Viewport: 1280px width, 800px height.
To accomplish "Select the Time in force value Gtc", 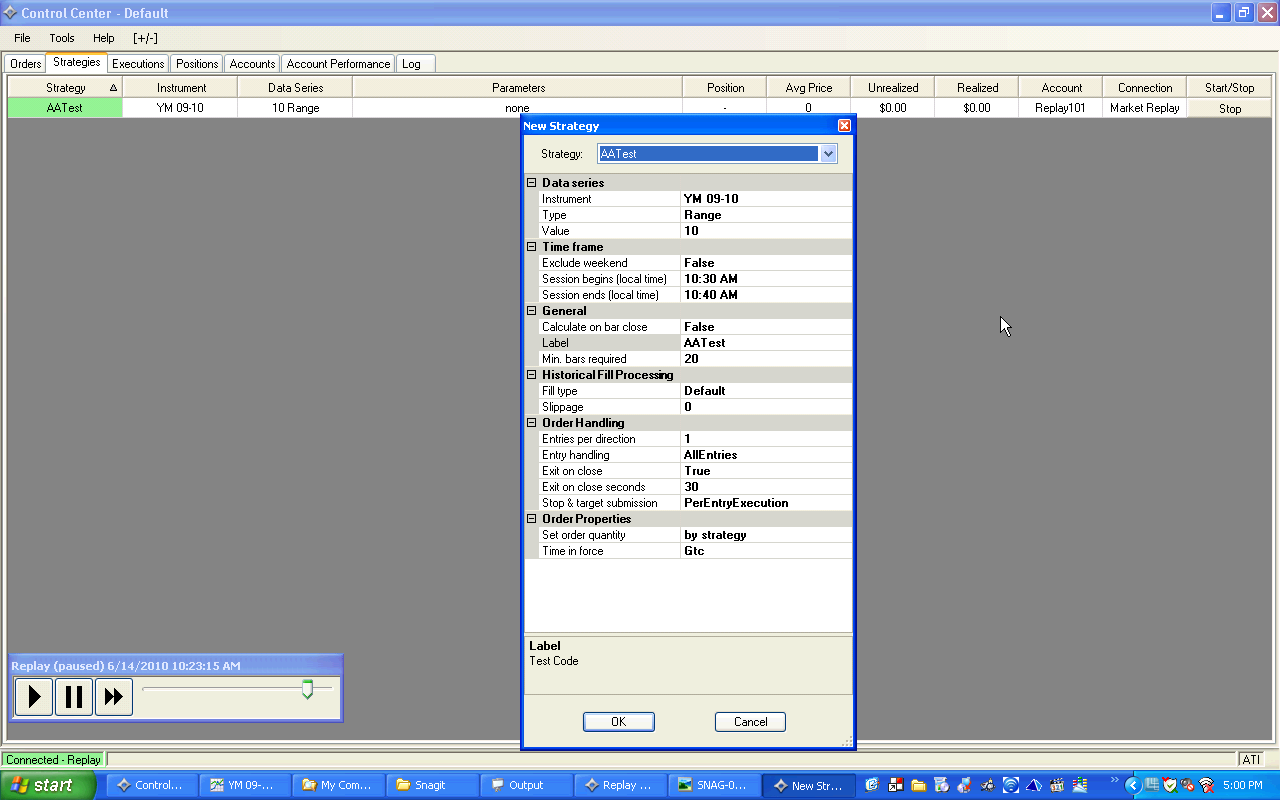I will tap(766, 551).
